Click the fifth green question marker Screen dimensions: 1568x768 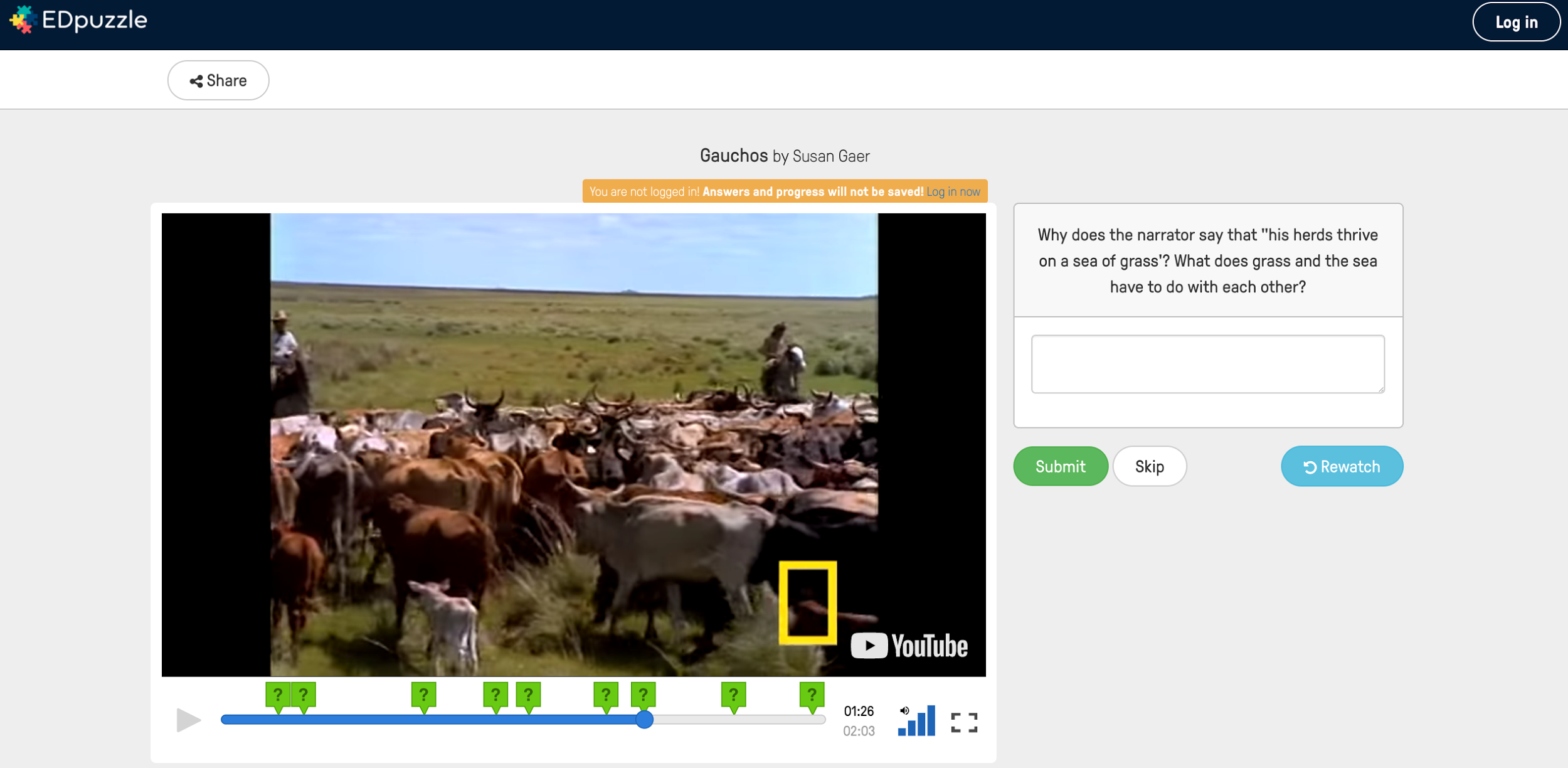(x=529, y=695)
